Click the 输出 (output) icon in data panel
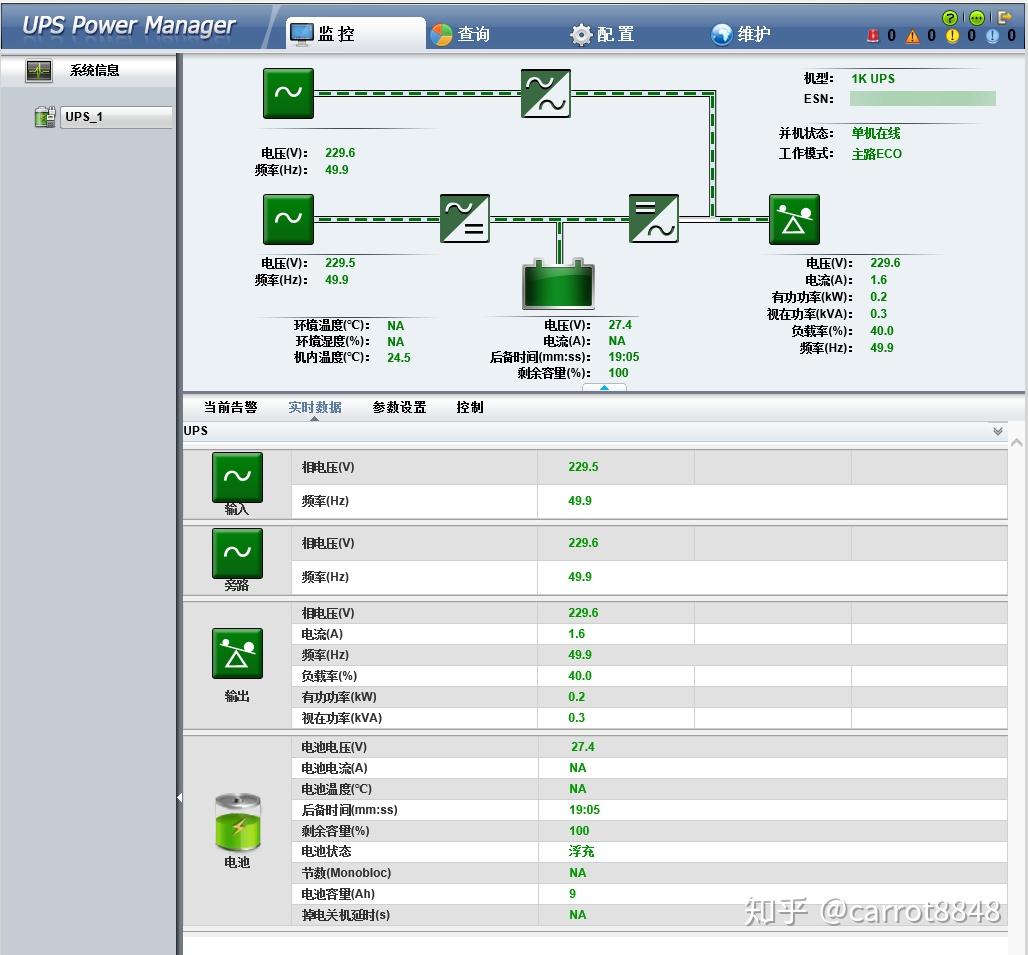This screenshot has width=1028, height=955. [236, 653]
